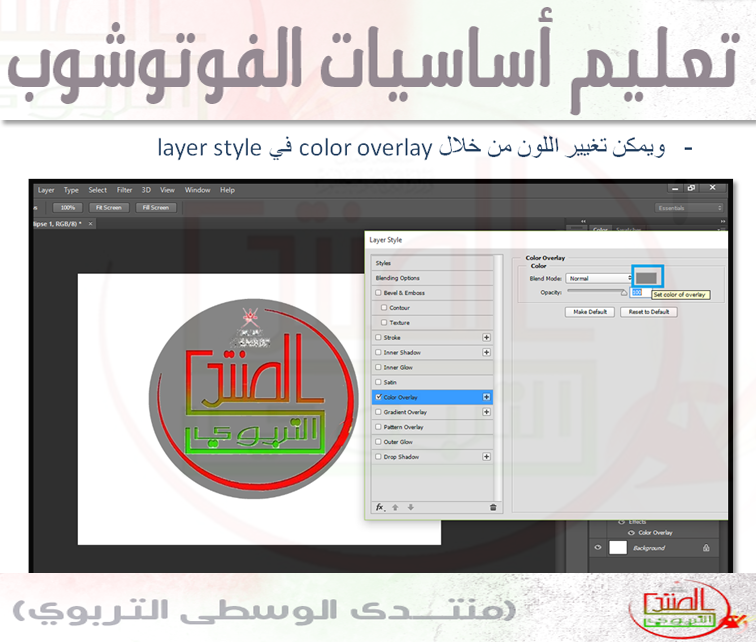Collapse panels with the double-arrow icon
Screen dimensions: 756x642
[x=723, y=221]
